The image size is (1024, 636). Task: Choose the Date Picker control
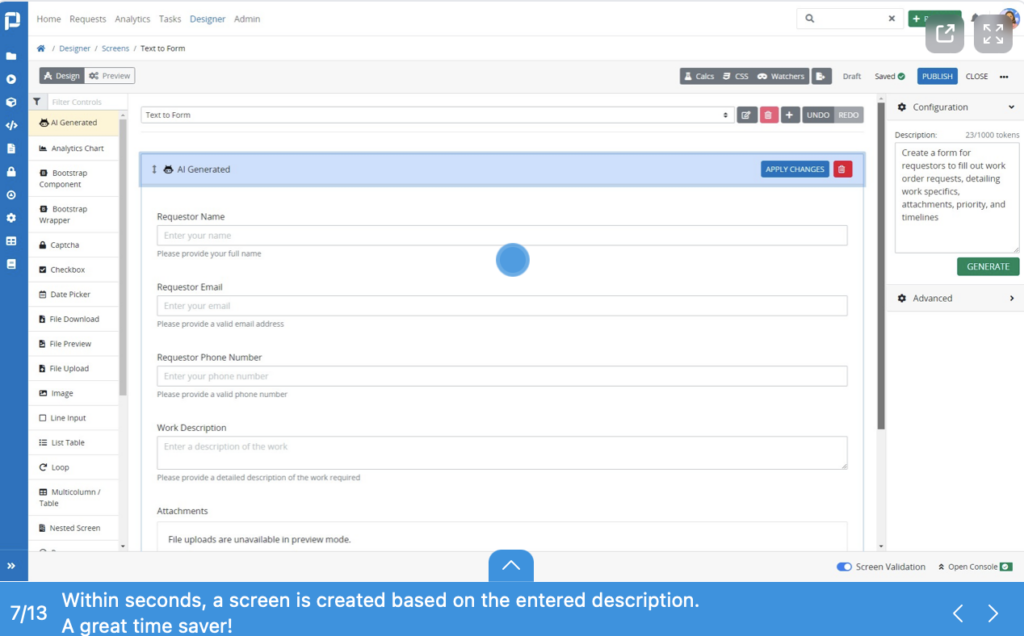[x=72, y=294]
